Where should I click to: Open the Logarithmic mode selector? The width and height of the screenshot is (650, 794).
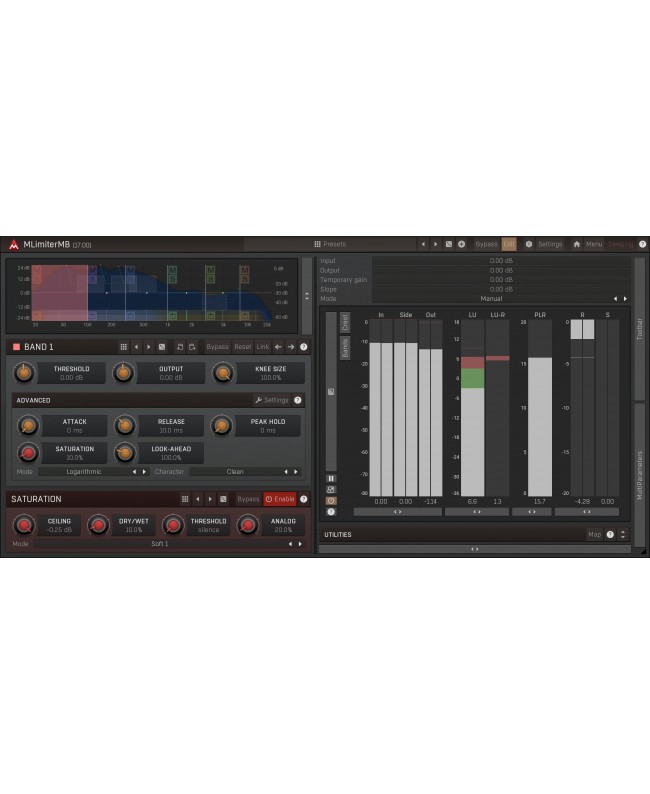coord(84,471)
